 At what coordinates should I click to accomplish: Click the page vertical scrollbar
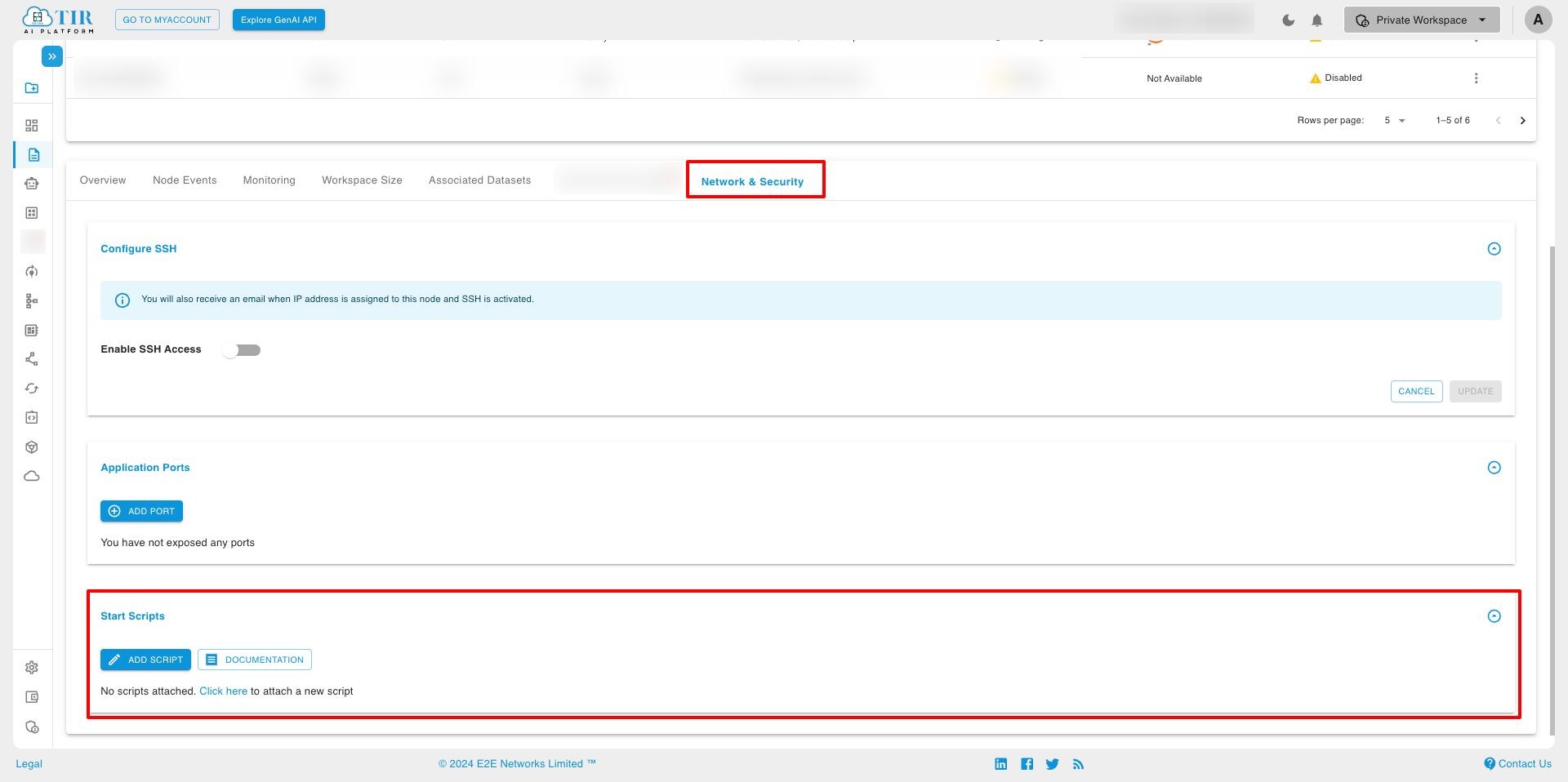(1552, 490)
